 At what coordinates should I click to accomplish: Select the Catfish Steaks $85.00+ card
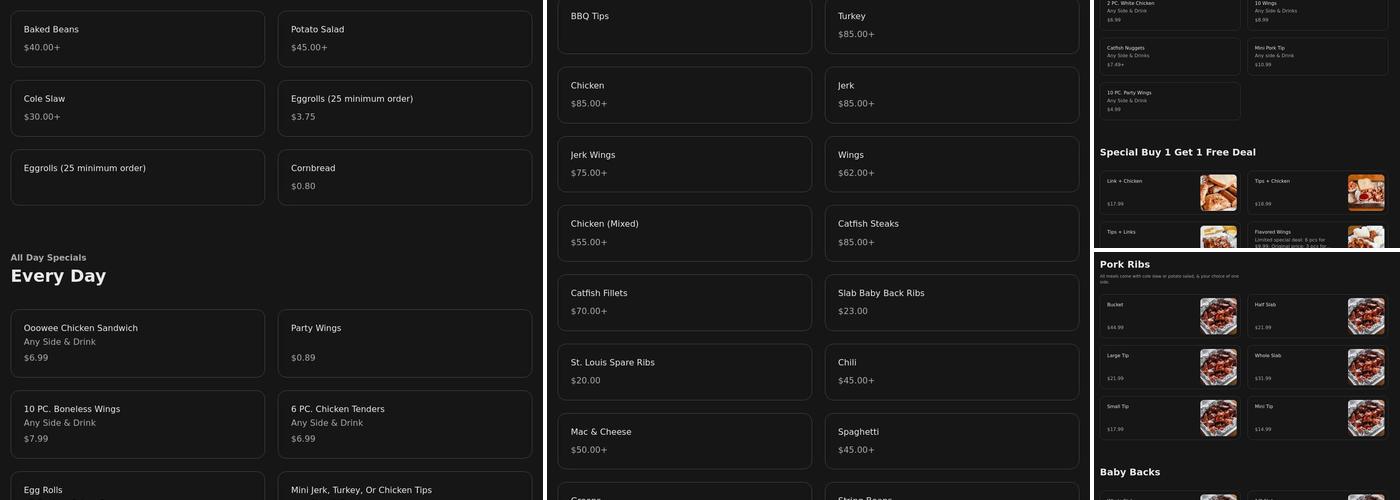point(952,233)
